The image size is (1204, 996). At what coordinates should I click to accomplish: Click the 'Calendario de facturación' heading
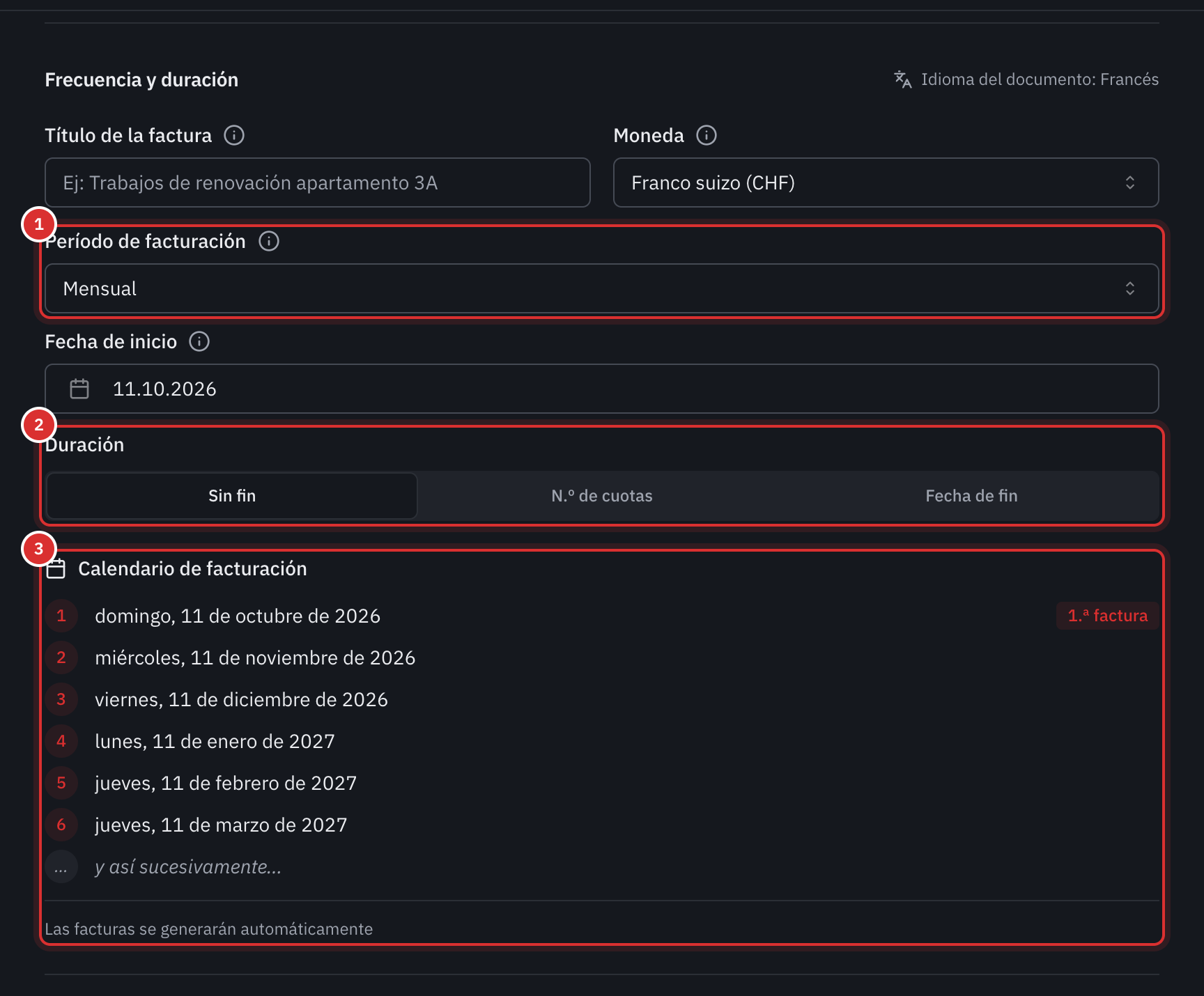tap(192, 569)
